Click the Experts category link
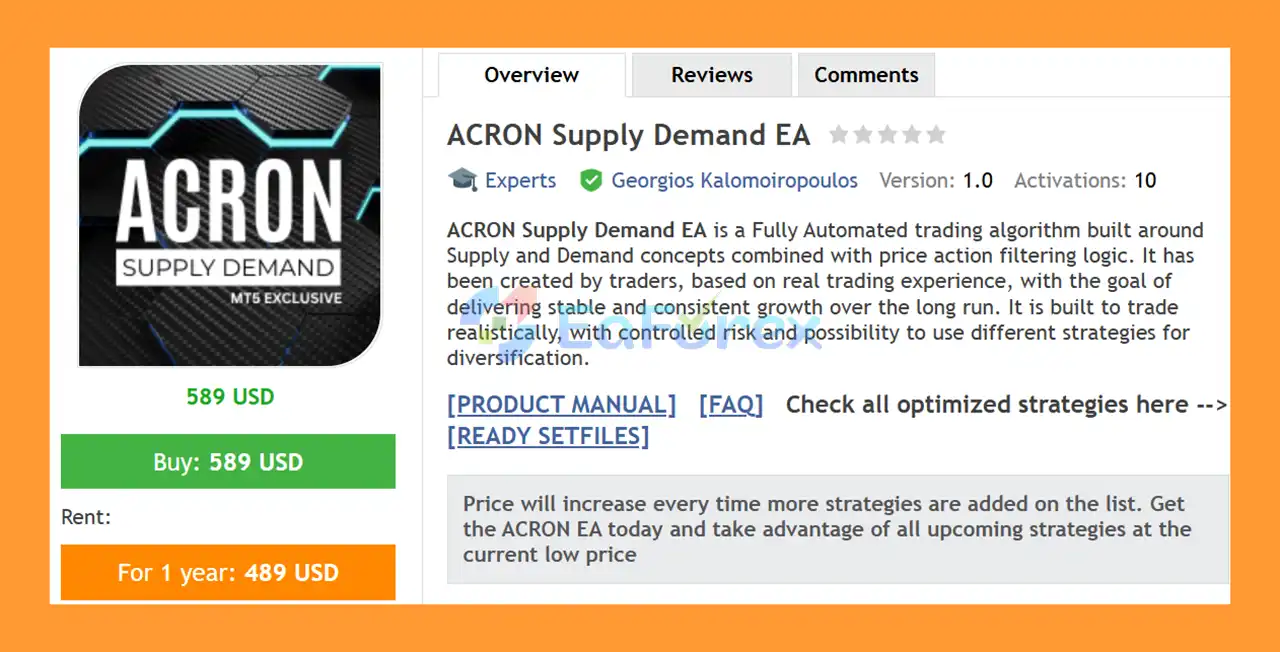This screenshot has width=1280, height=652. (520, 180)
